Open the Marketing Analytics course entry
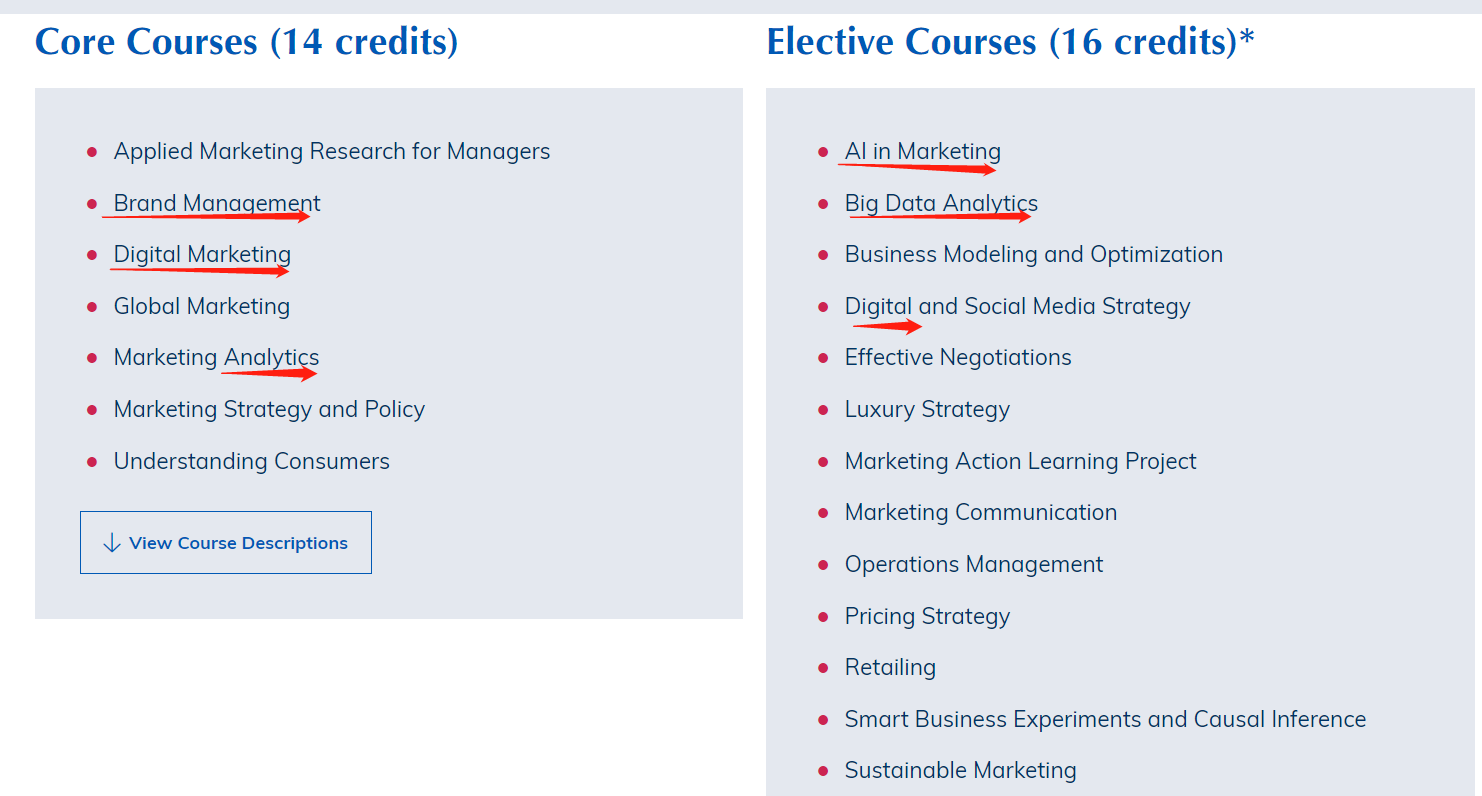This screenshot has height=796, width=1482. tap(217, 358)
